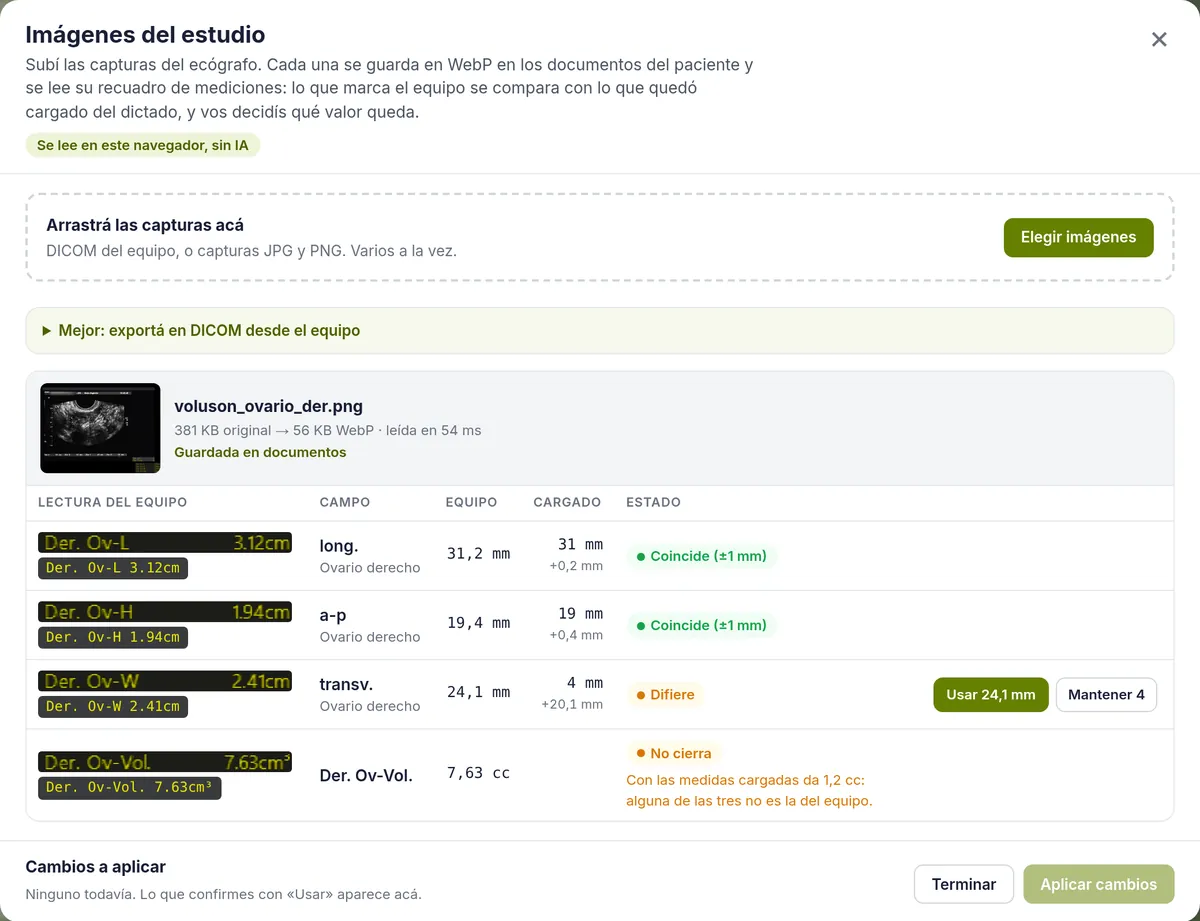Click the Coincide badge in the long. row
The image size is (1200, 921).
(701, 556)
